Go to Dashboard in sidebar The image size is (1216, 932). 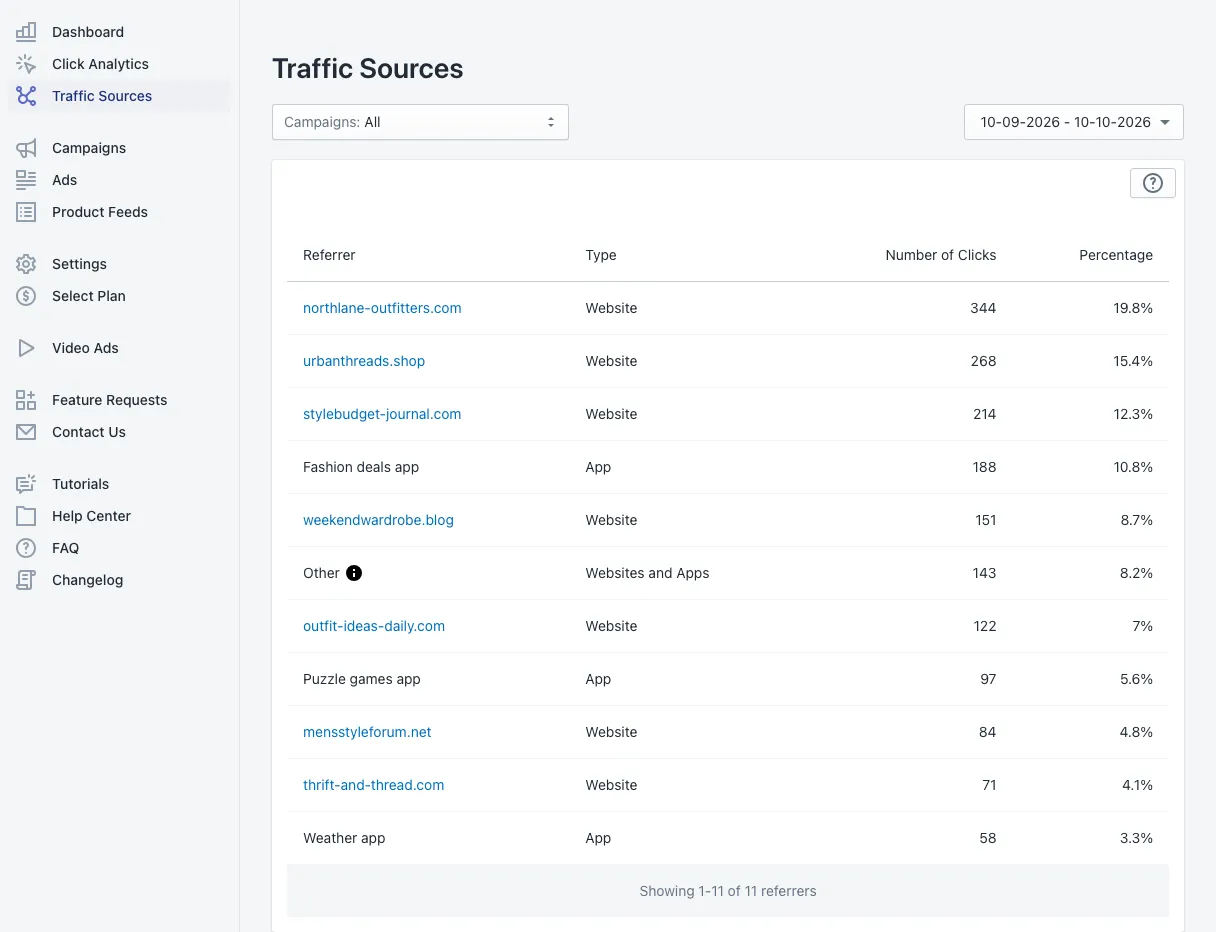88,32
